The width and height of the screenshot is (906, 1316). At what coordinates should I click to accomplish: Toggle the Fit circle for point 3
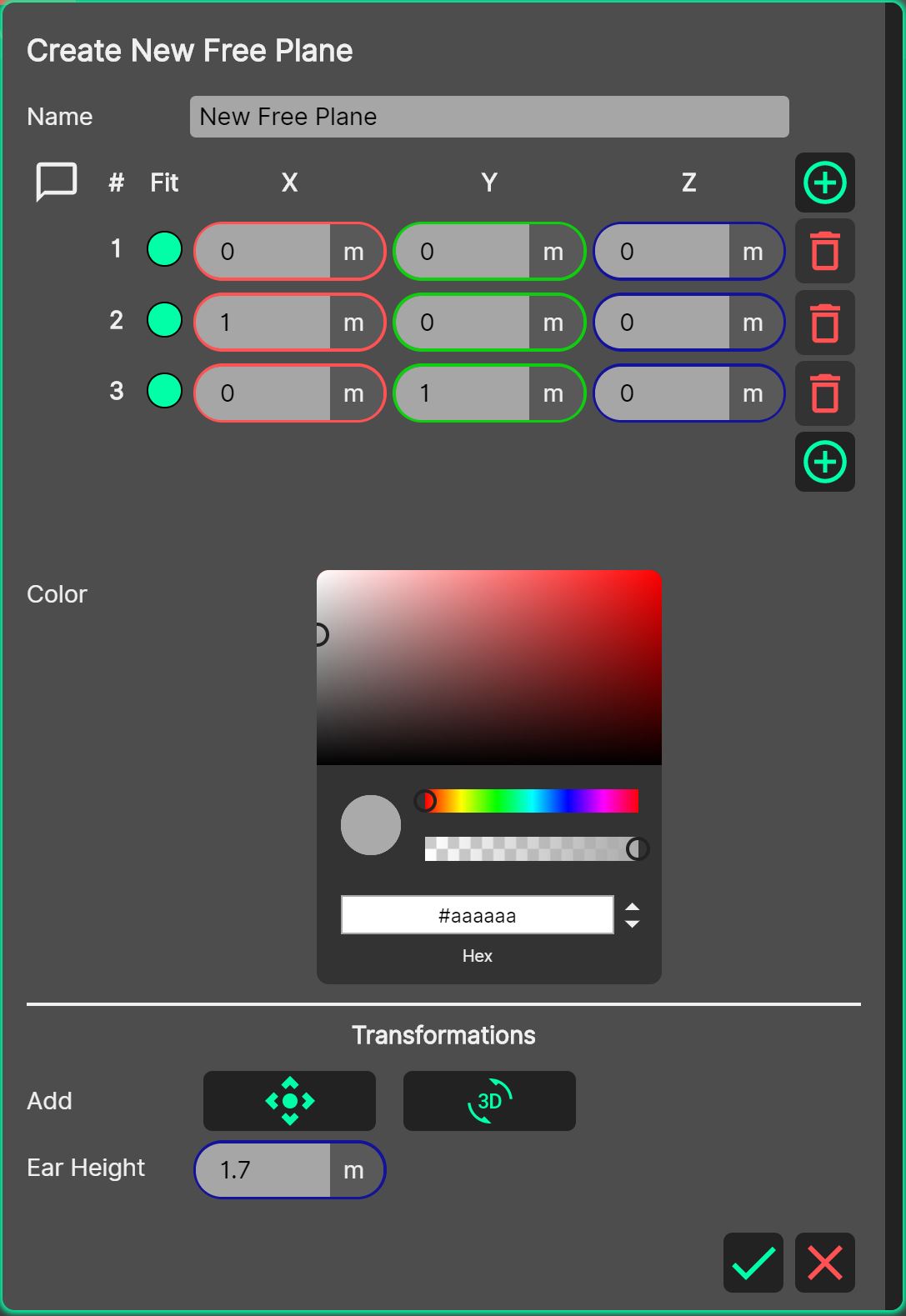tap(164, 391)
